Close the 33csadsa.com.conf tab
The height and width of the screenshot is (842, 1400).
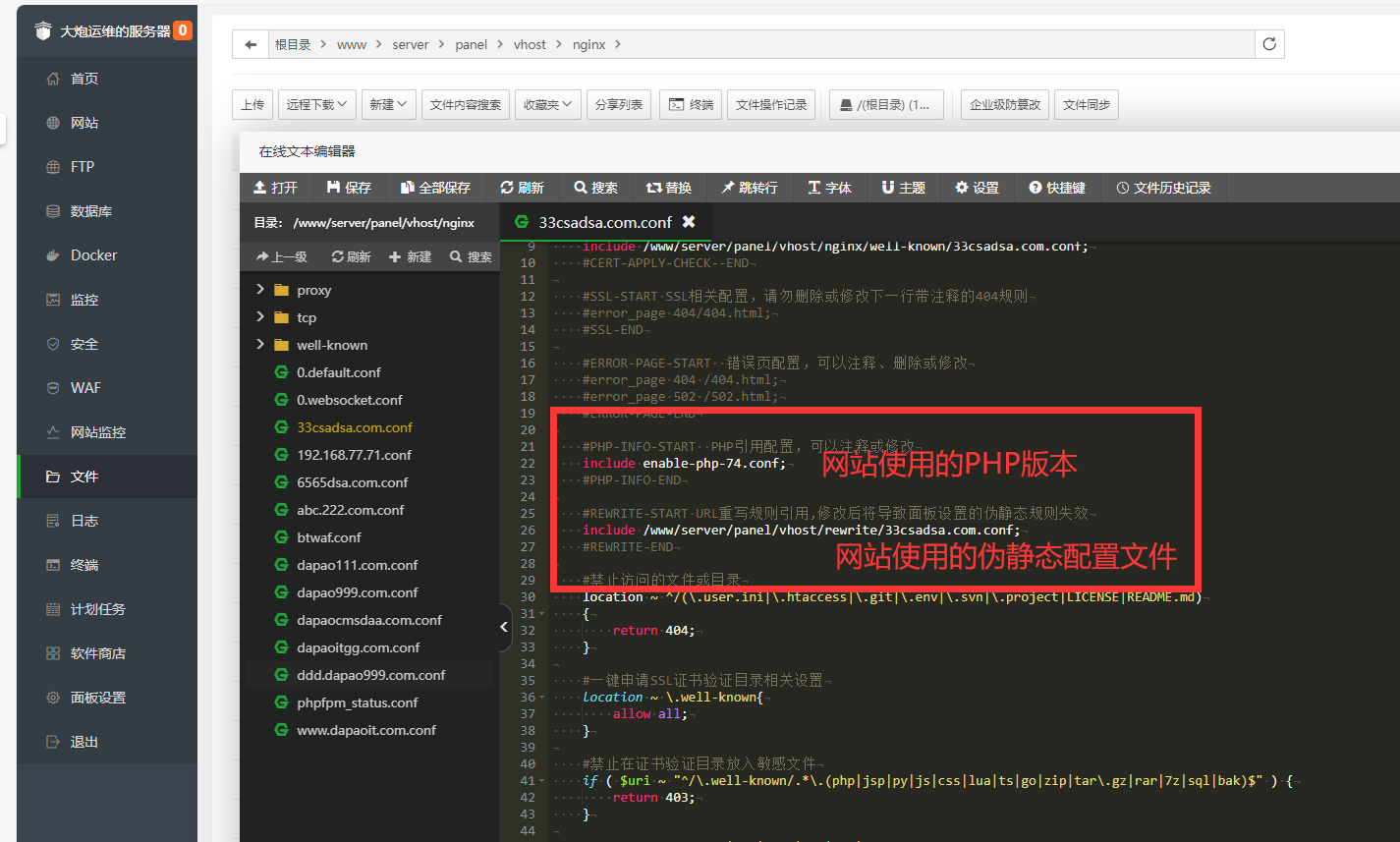click(689, 222)
